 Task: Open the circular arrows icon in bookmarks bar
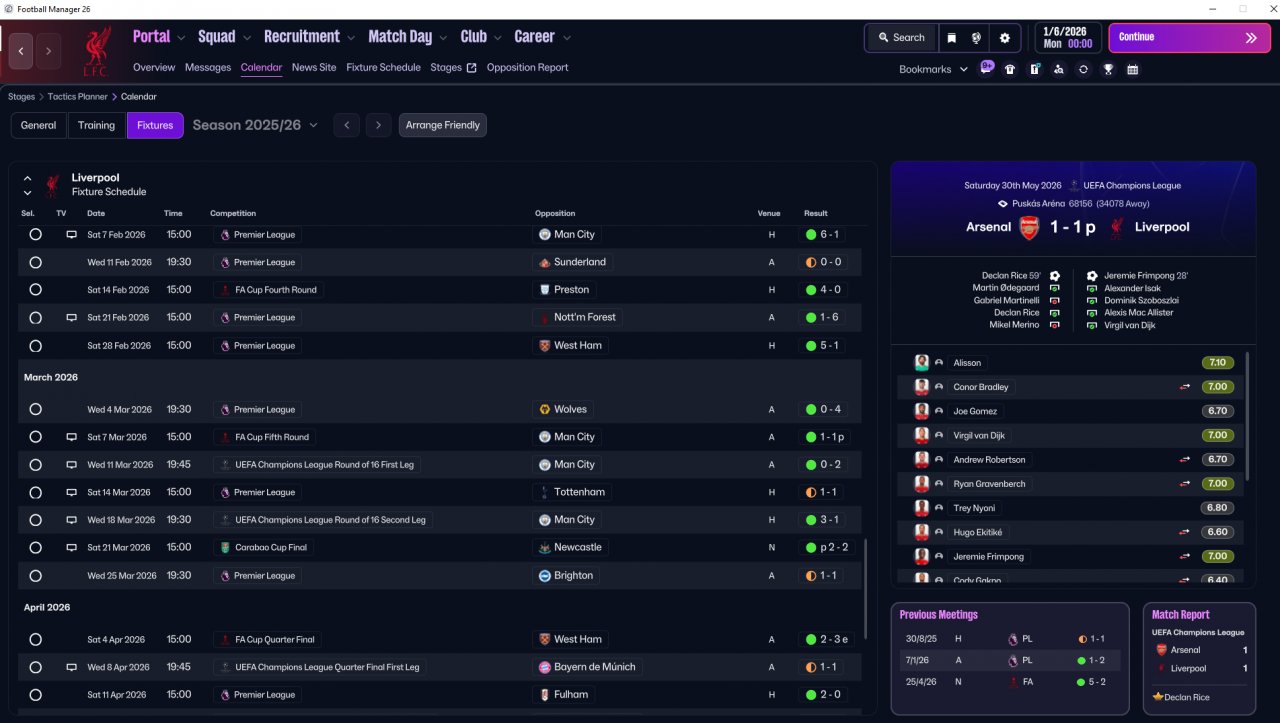1083,70
